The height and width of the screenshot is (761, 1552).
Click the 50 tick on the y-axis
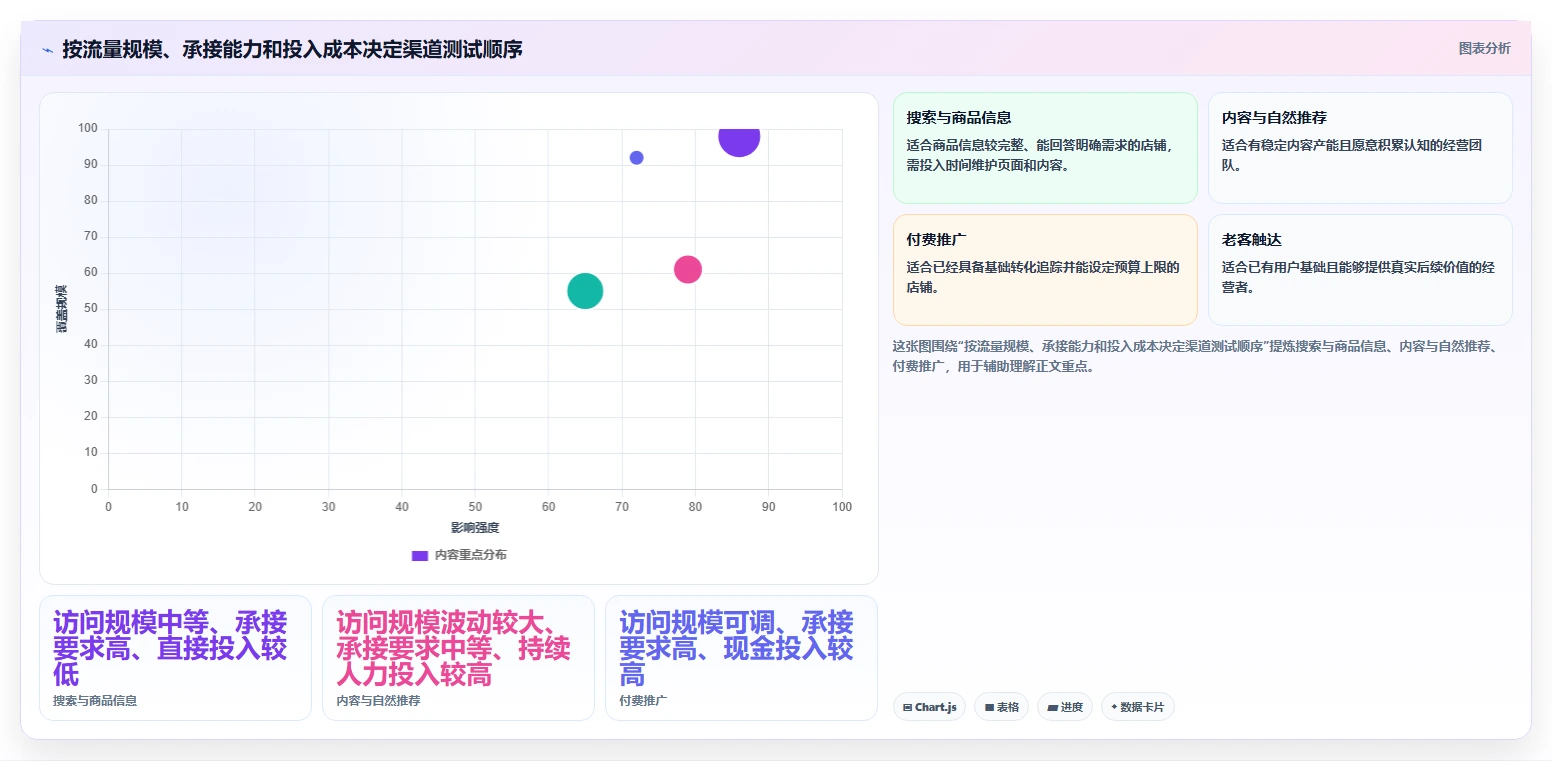pyautogui.click(x=91, y=309)
